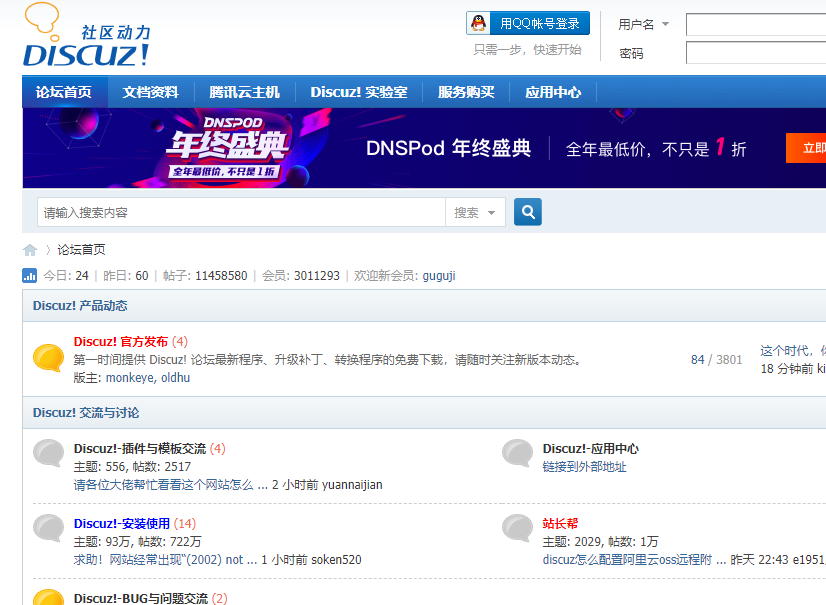Open the 论坛首页 navigation tab
The height and width of the screenshot is (605, 826).
(64, 92)
